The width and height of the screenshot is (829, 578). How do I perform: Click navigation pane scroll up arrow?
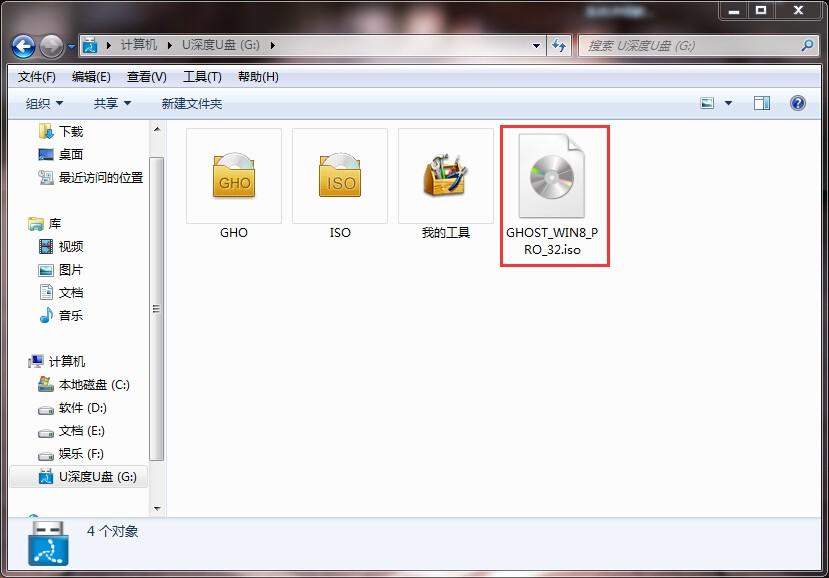(157, 129)
